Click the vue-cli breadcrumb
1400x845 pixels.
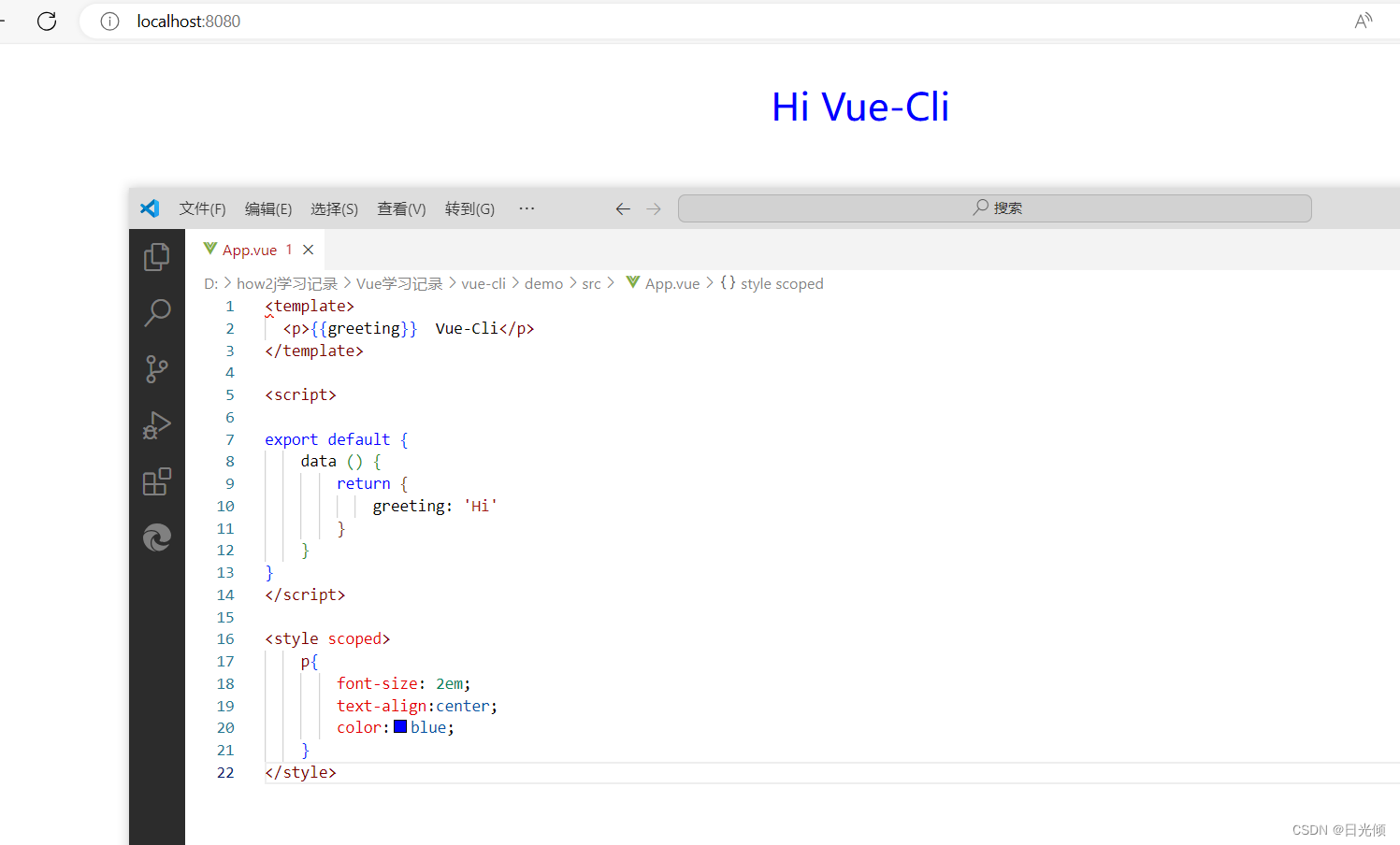pyautogui.click(x=484, y=283)
